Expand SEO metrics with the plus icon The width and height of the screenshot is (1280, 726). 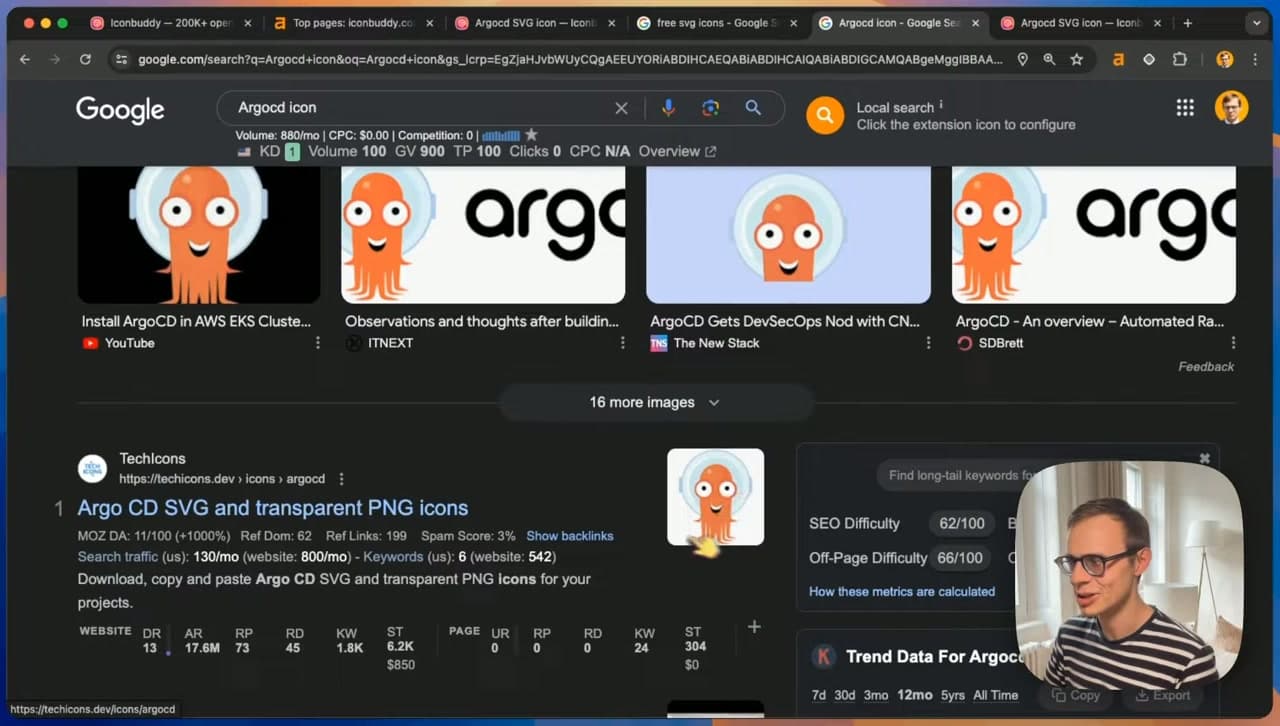click(754, 627)
